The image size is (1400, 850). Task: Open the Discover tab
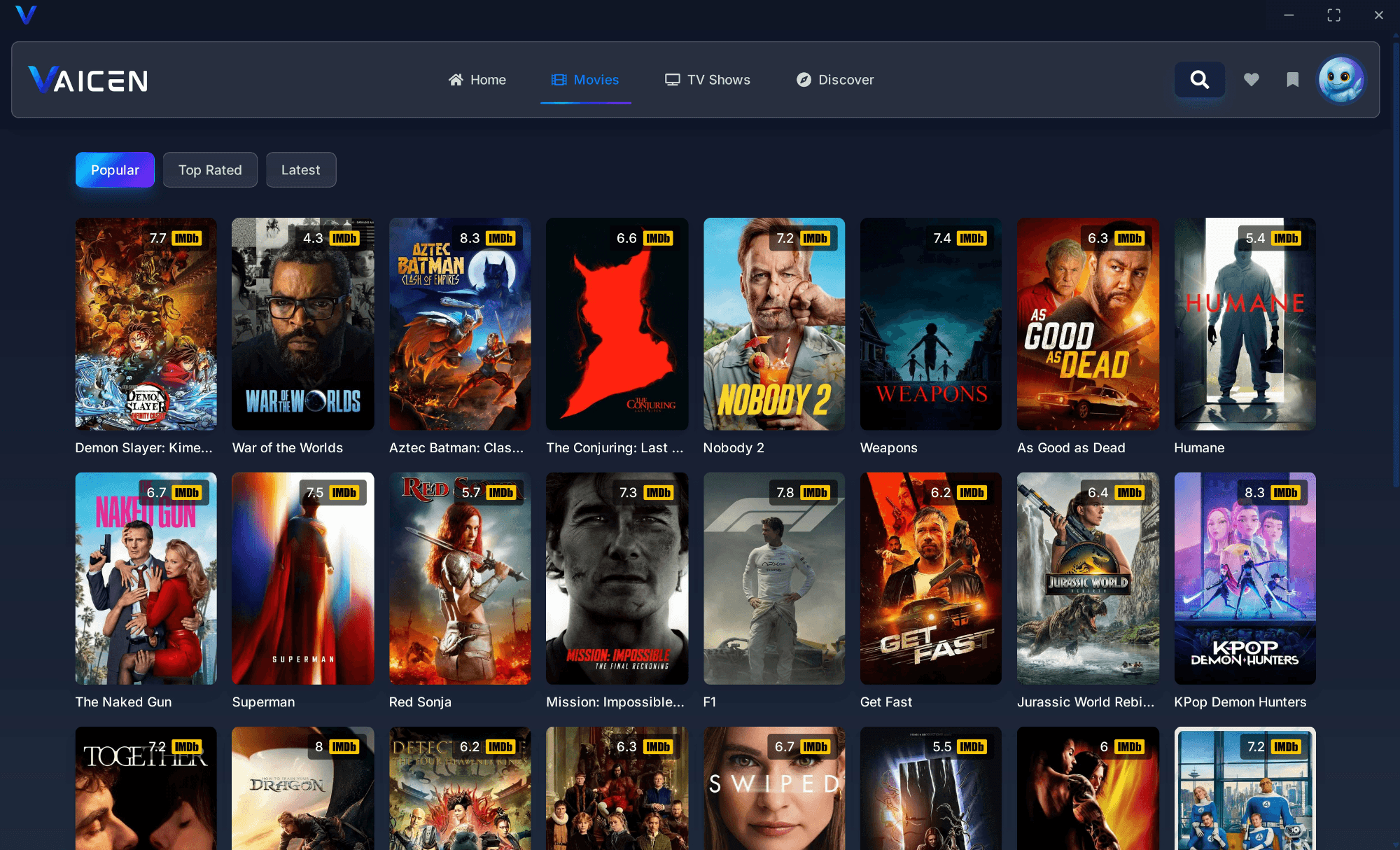pos(835,80)
